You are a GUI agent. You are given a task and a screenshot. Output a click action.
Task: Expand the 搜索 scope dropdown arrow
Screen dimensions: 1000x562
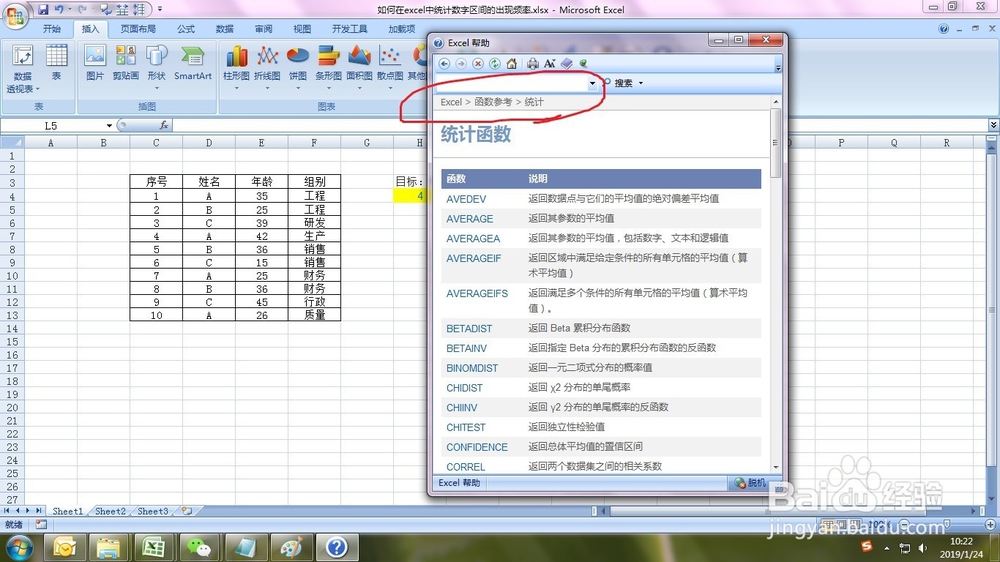[x=641, y=83]
